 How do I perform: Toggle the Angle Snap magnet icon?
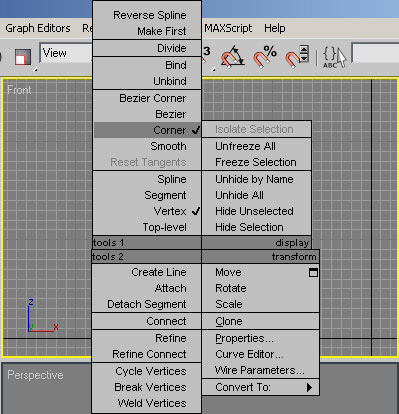pyautogui.click(x=232, y=57)
